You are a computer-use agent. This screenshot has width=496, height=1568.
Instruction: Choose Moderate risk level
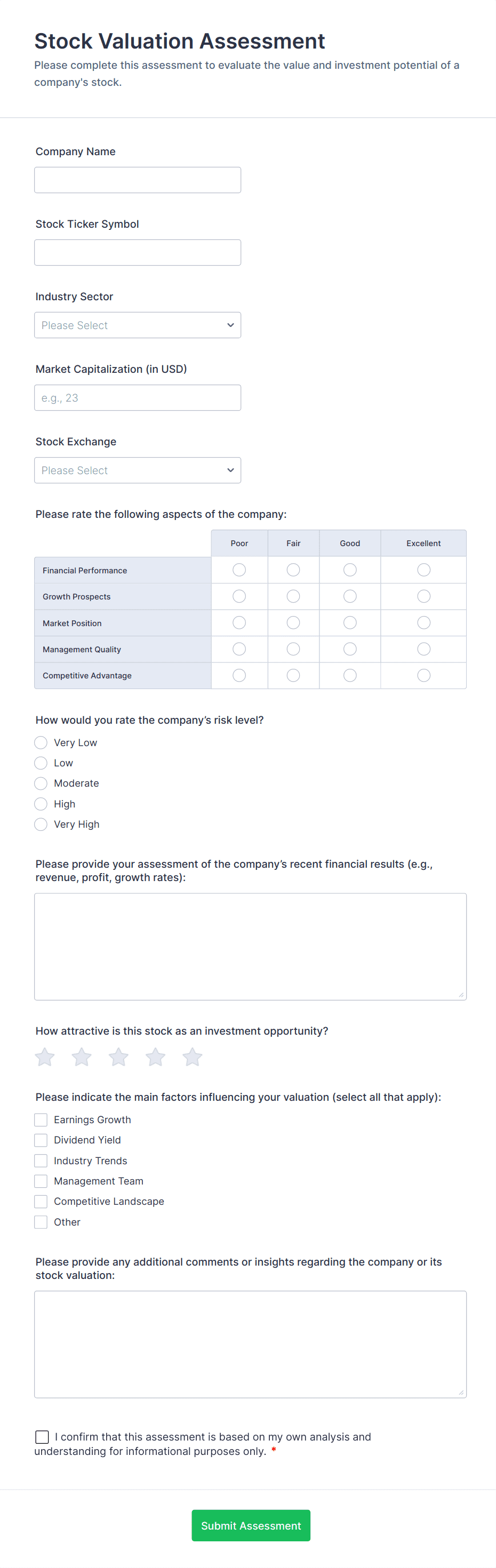[40, 783]
